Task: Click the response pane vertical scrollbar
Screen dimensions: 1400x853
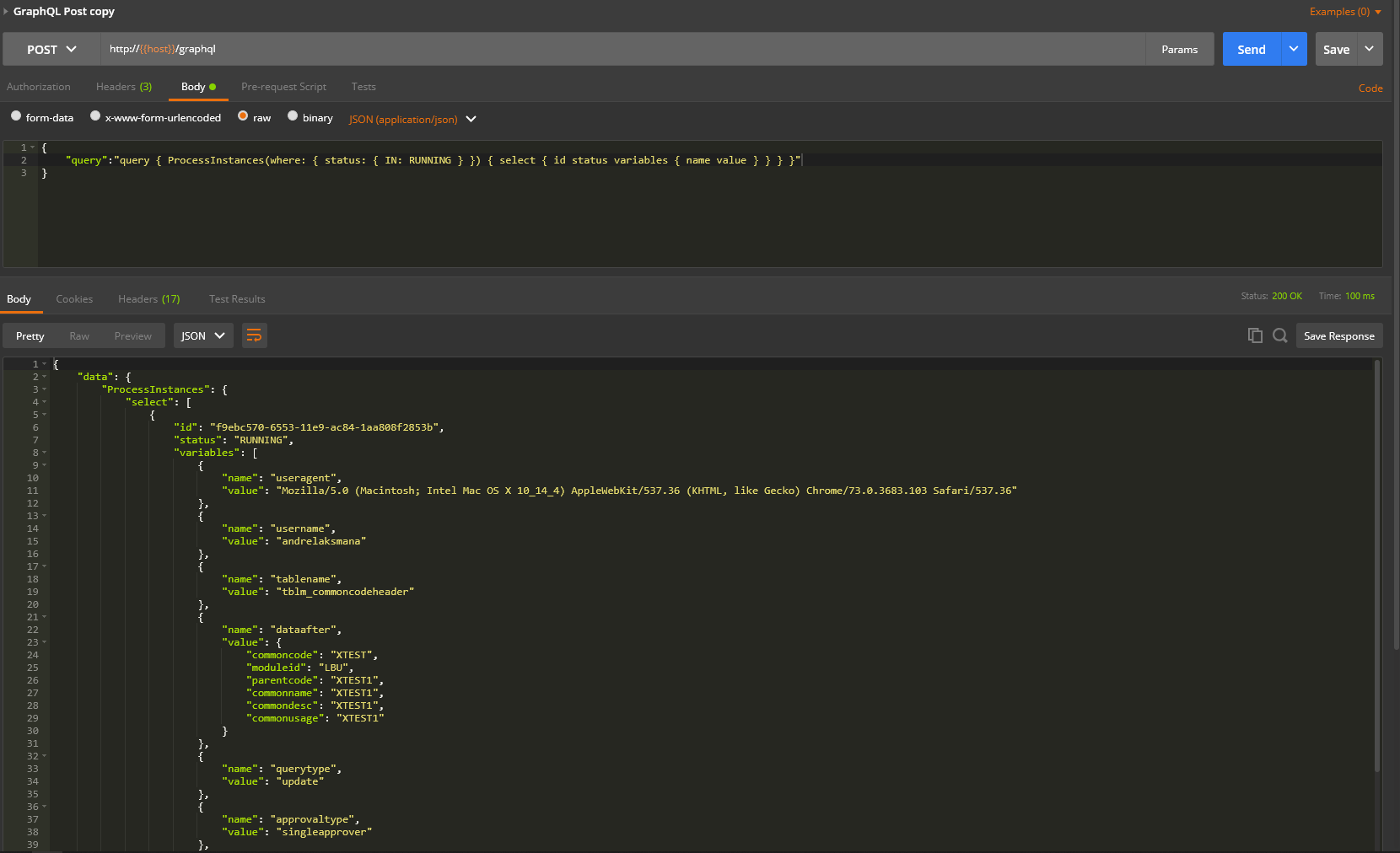Action: (1377, 565)
